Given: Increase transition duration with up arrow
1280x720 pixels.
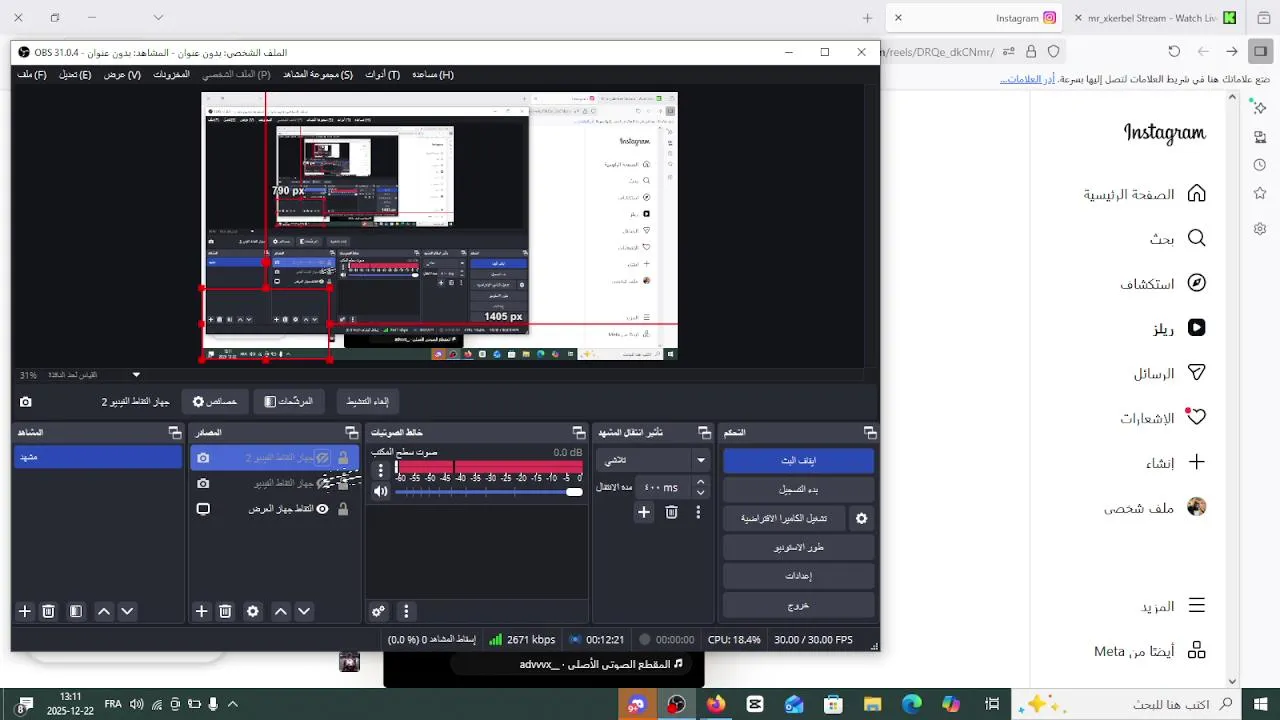Looking at the screenshot, I should click(x=701, y=482).
